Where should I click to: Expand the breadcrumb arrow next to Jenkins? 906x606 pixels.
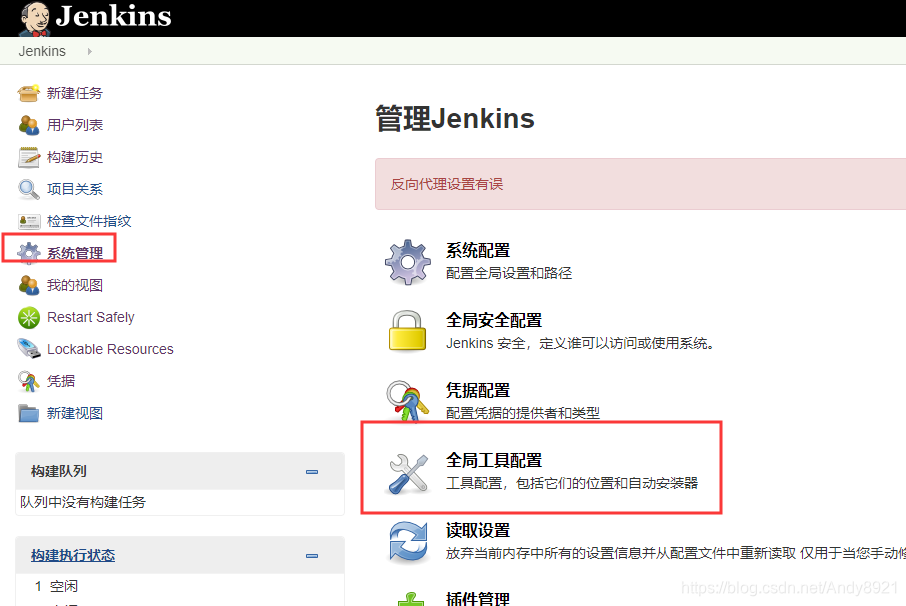point(90,51)
